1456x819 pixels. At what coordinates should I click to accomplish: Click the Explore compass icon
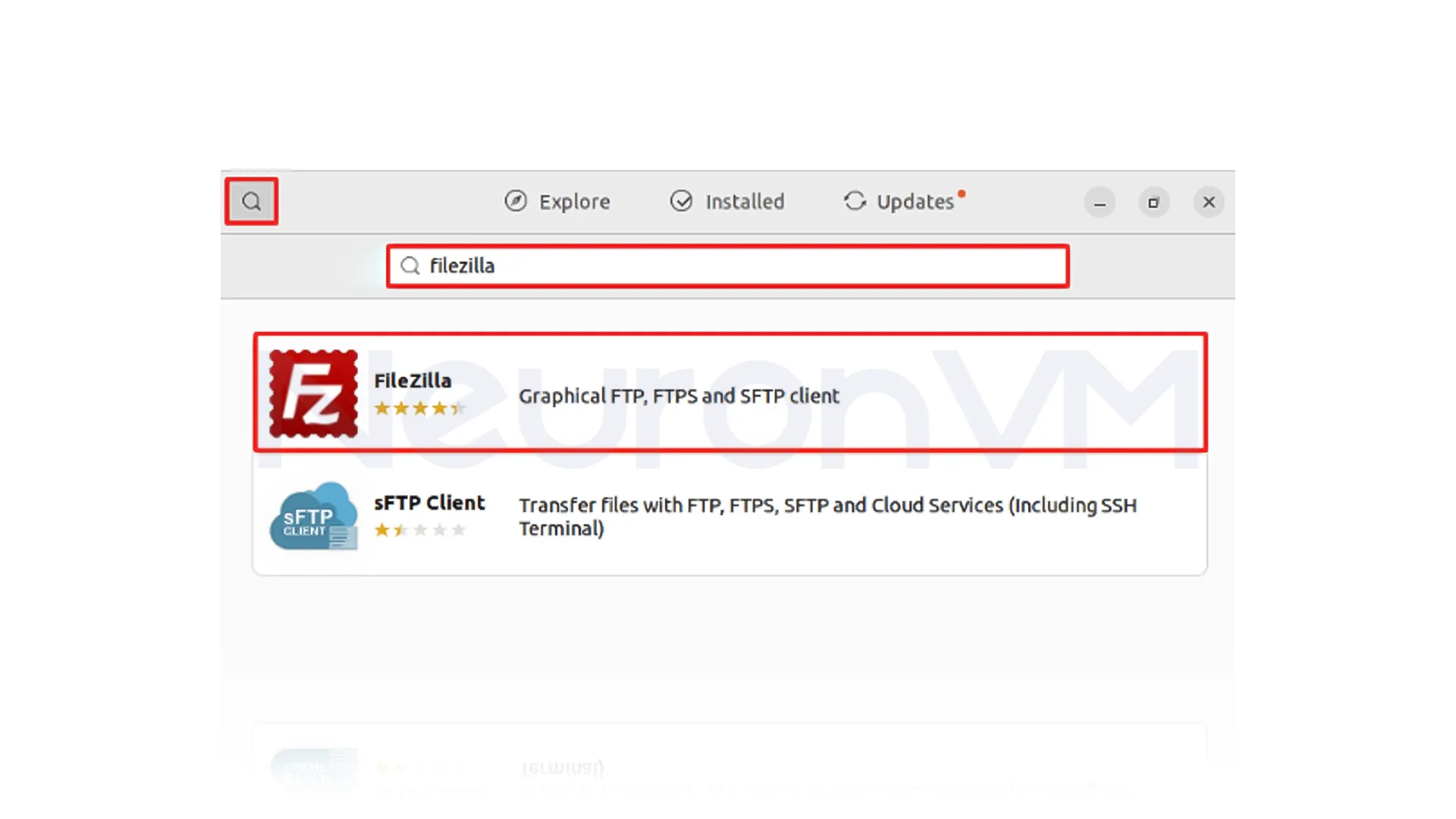pos(516,201)
